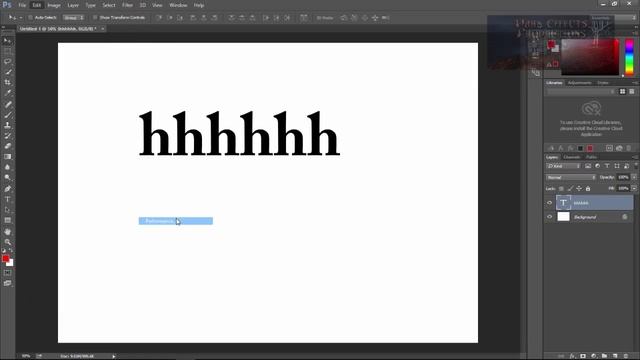Toggle lock image pixels brush icon

(x=570, y=189)
